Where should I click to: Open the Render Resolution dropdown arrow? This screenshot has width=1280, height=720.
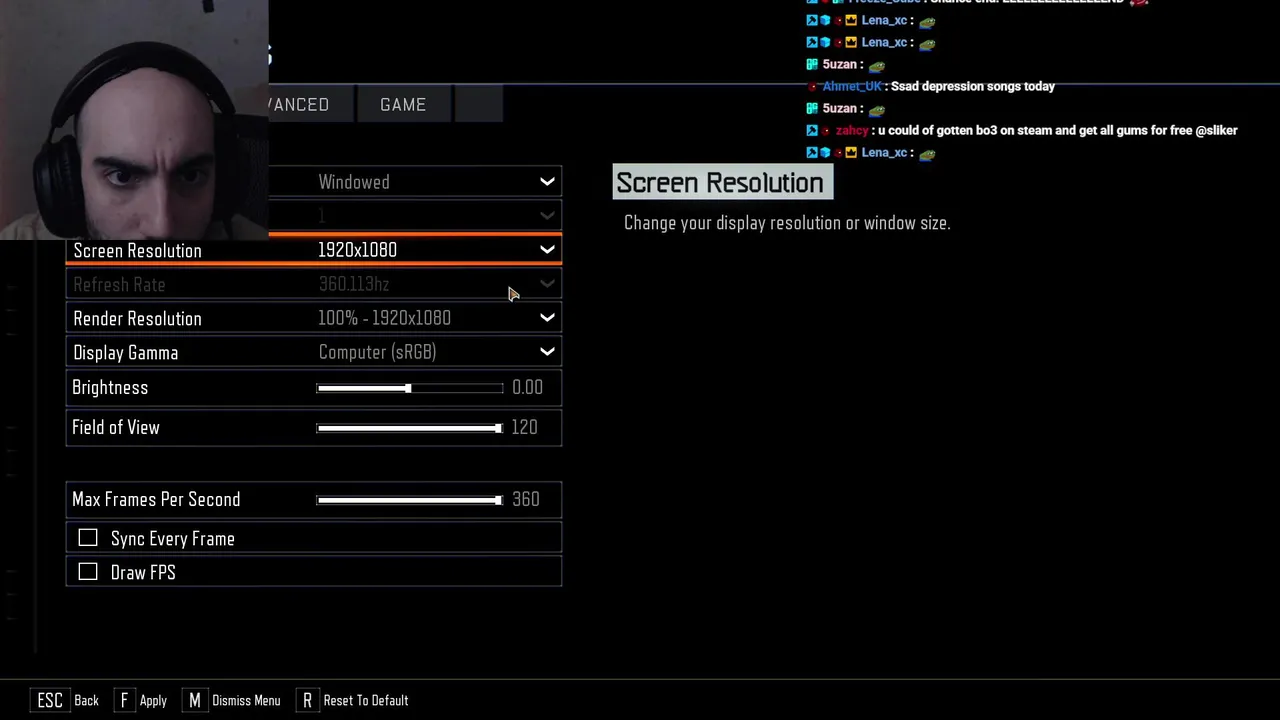(547, 318)
